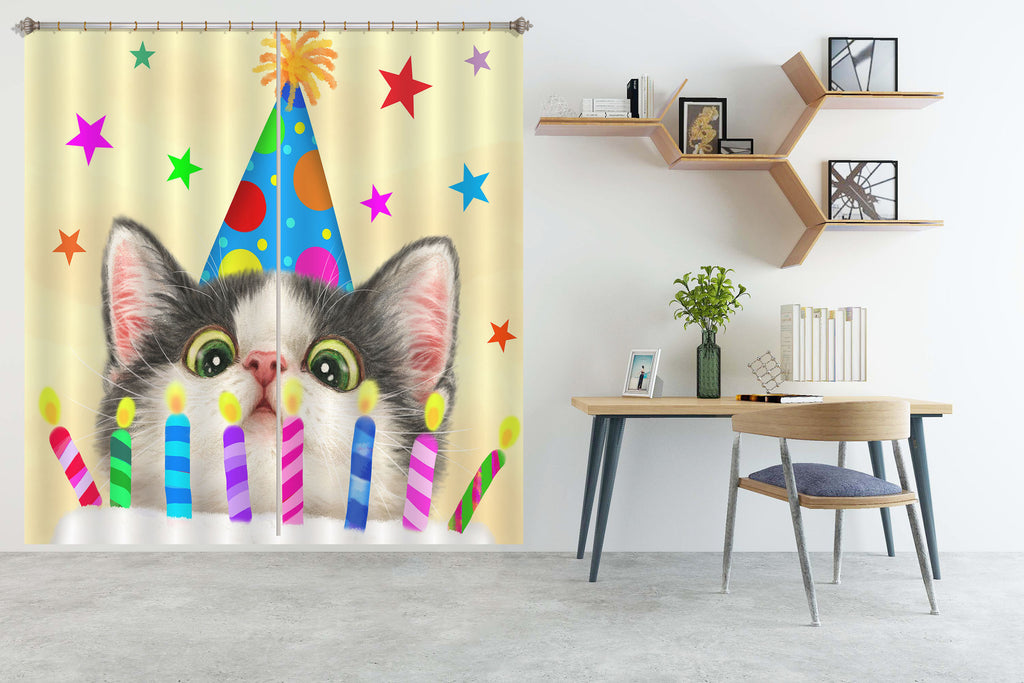Screen dimensions: 1024x683
Task: Select the small photo frame on the desk
Action: click(641, 373)
